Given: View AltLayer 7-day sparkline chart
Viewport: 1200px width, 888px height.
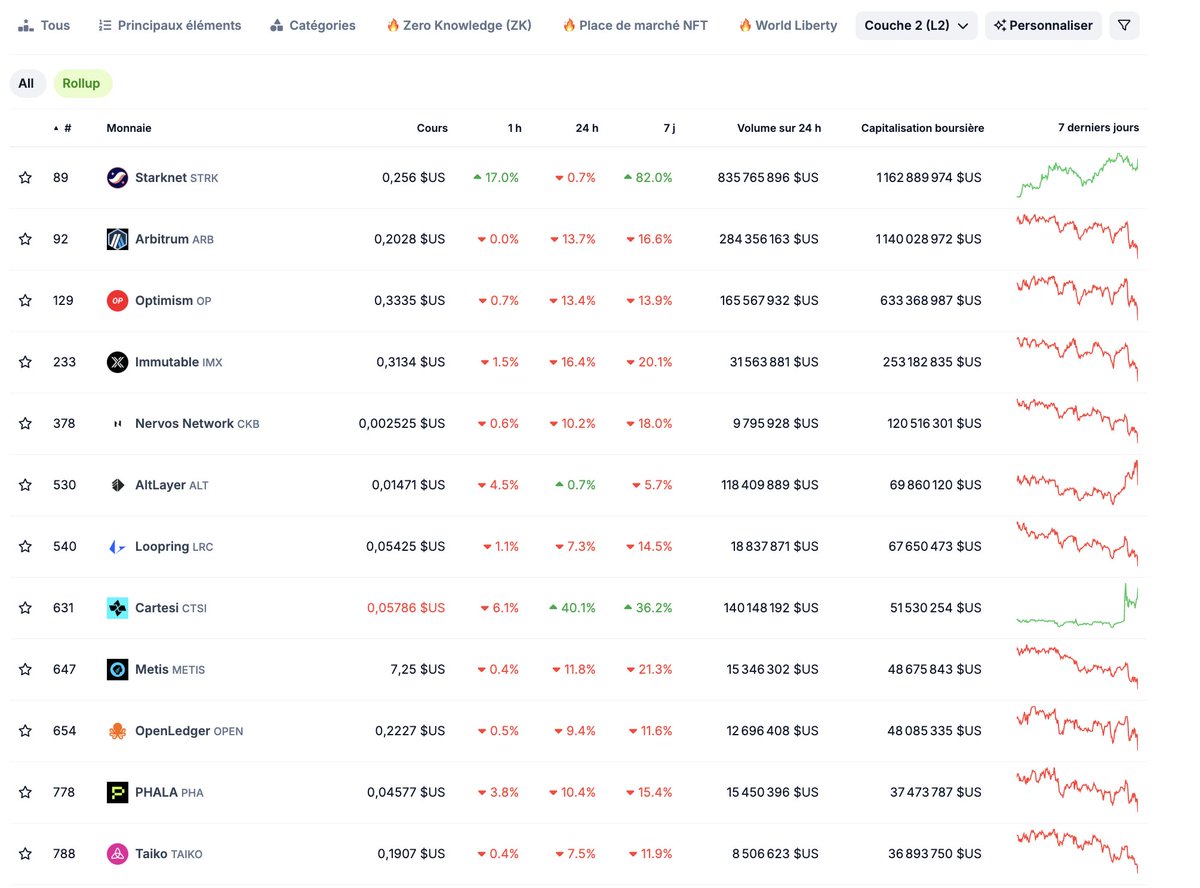Looking at the screenshot, I should (1078, 483).
